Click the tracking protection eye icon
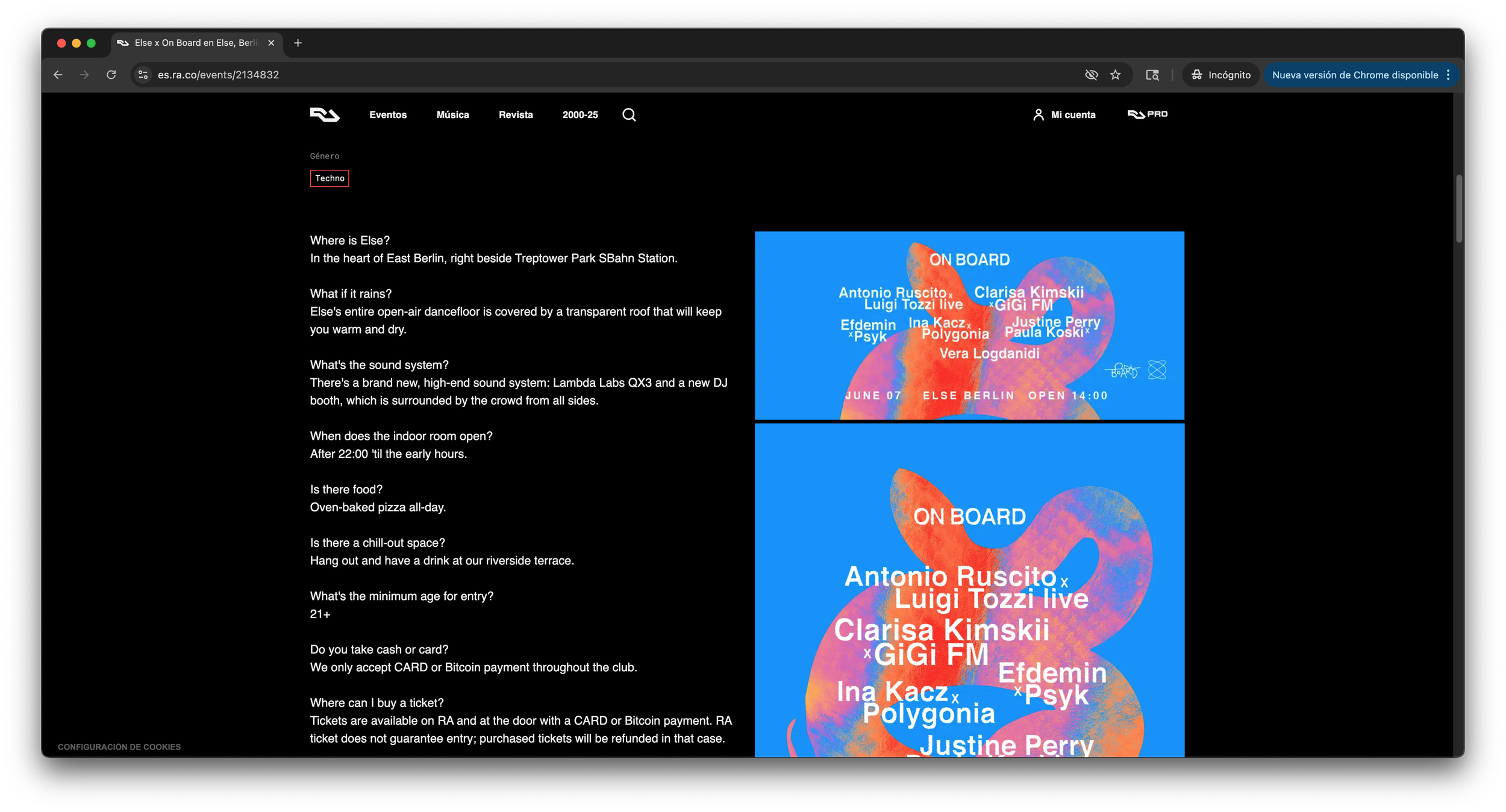This screenshot has width=1506, height=812. [1091, 75]
